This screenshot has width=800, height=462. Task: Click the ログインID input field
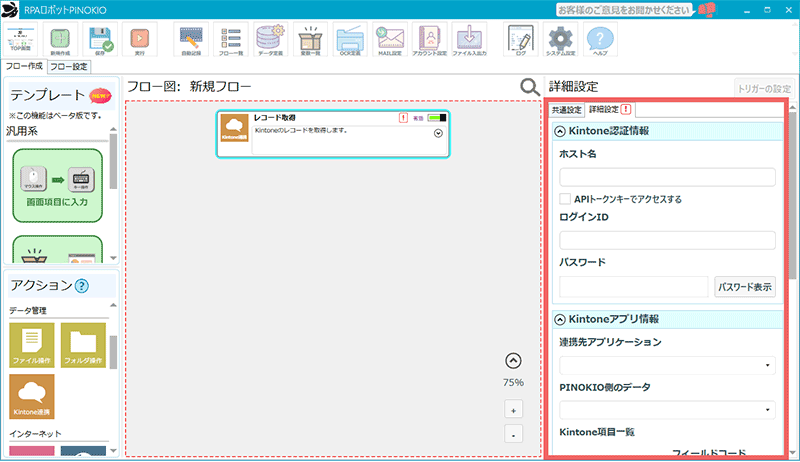point(667,240)
